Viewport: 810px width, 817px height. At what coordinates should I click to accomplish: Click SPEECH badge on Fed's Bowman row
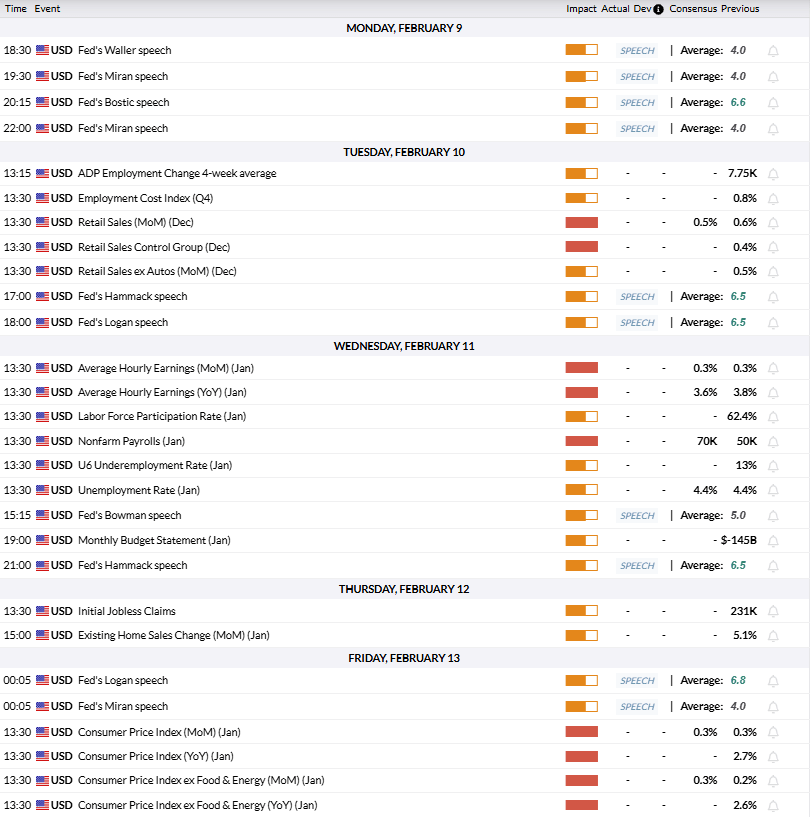point(637,516)
